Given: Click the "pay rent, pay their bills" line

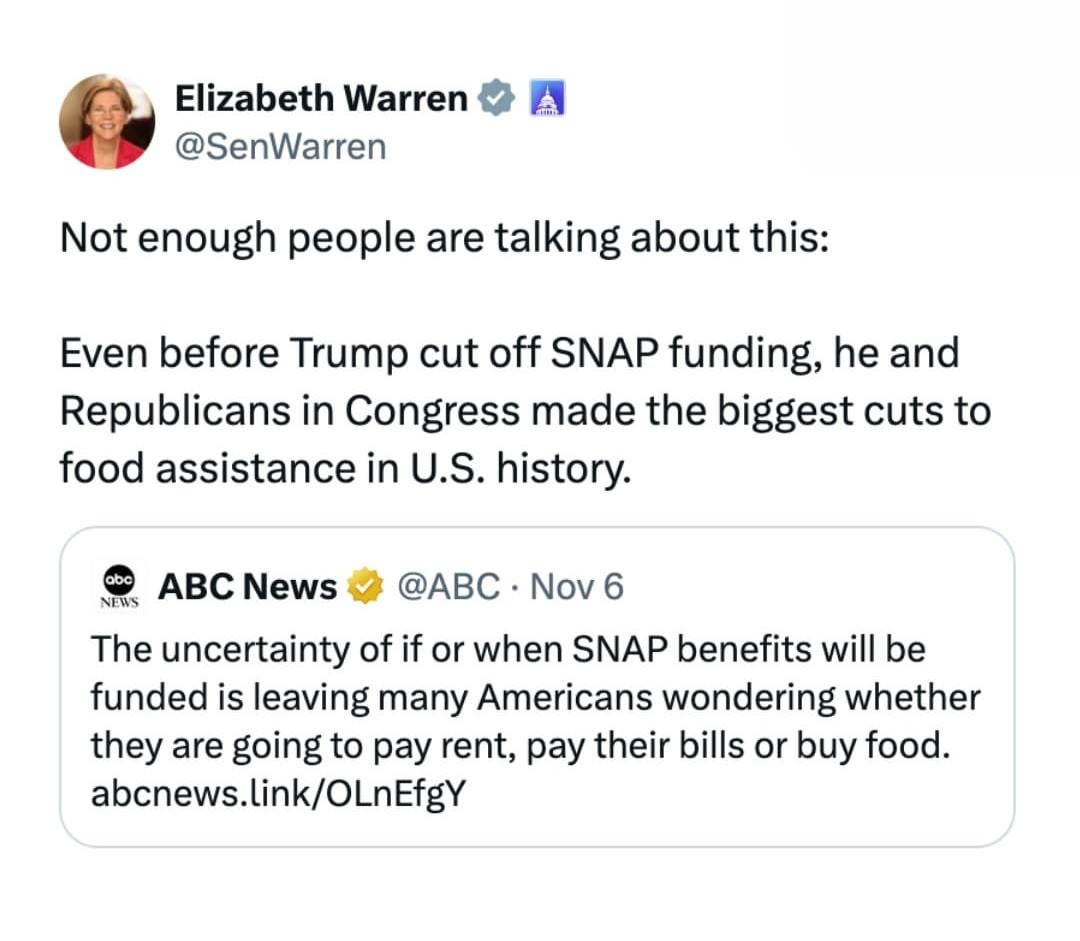Looking at the screenshot, I should [x=517, y=745].
